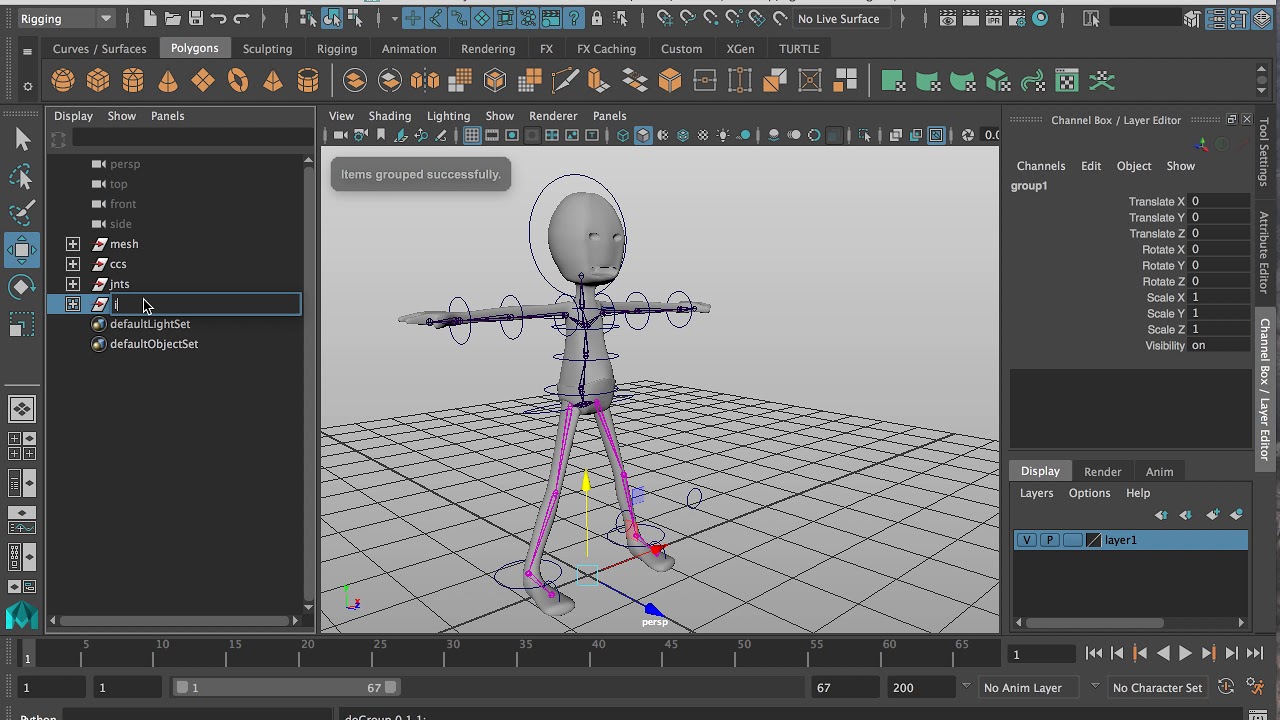
Task: Click the Redo arrow icon
Action: [x=241, y=18]
